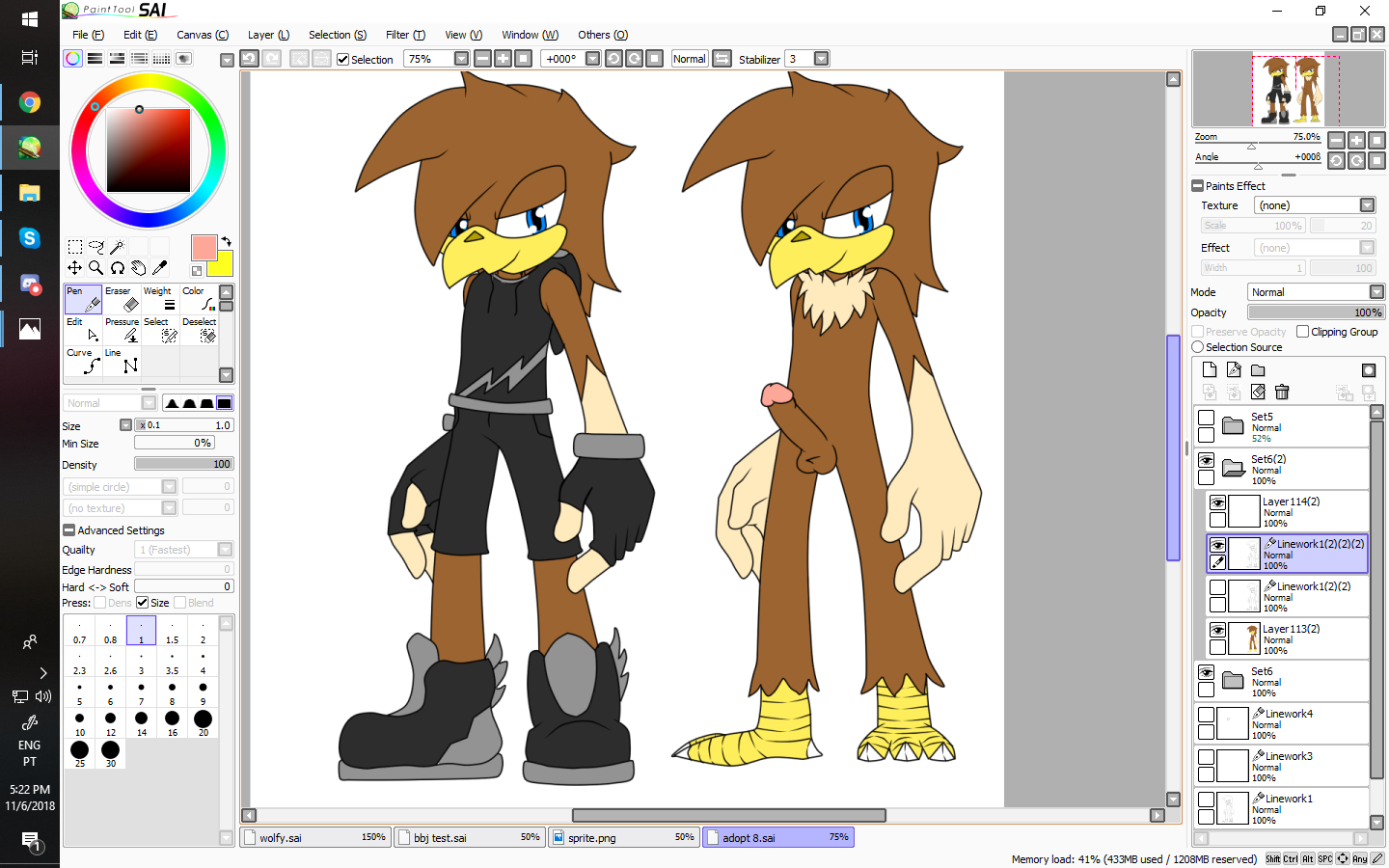Enable the Clipping Group checkbox
The width and height of the screenshot is (1389, 868).
coord(1303,332)
